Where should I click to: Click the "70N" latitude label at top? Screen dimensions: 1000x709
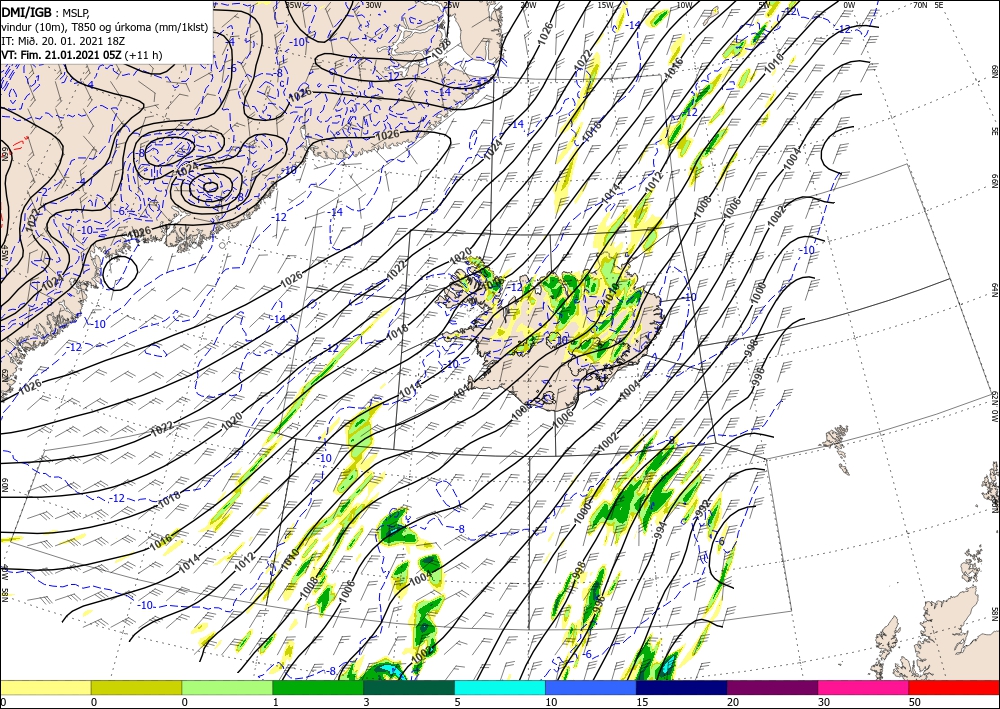(x=920, y=5)
